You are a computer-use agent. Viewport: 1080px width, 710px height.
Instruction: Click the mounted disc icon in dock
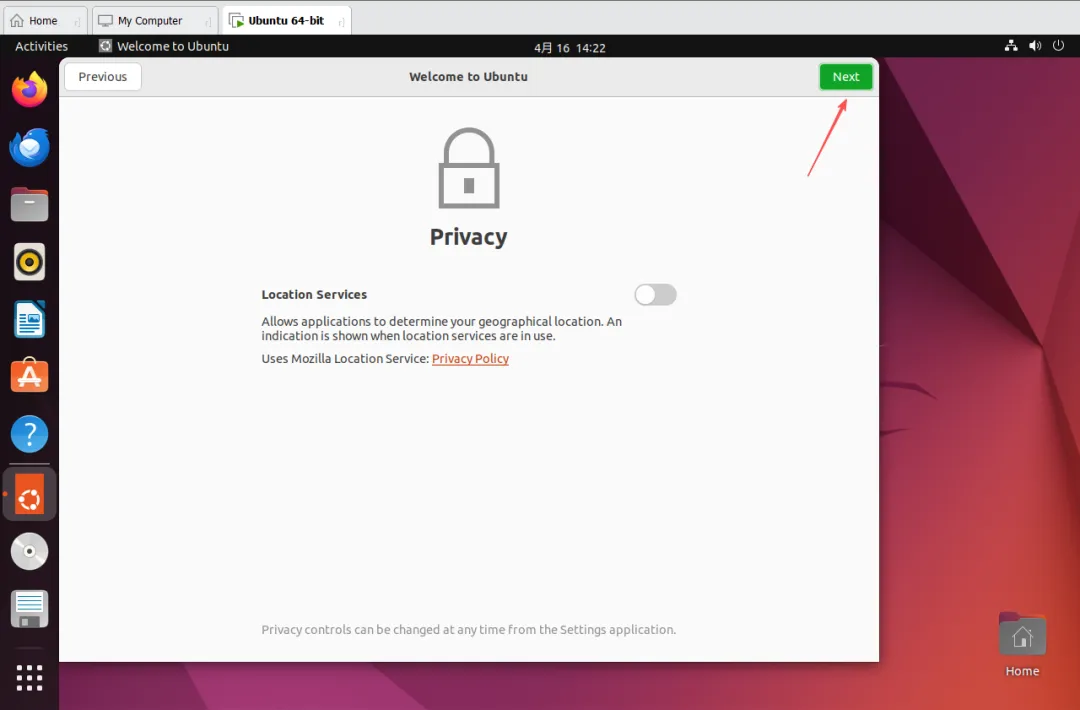30,551
